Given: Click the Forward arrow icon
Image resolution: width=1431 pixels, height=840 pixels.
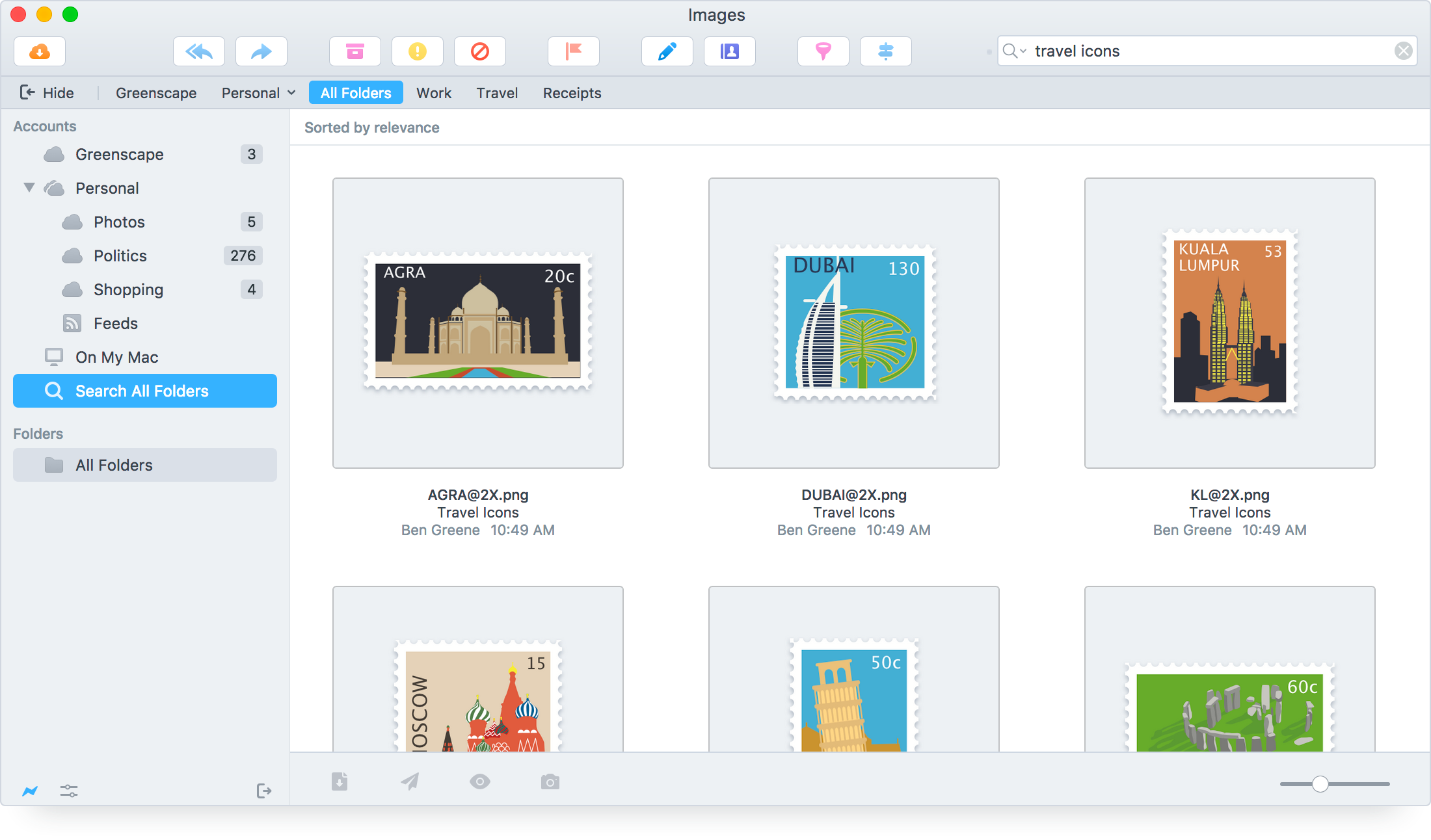Looking at the screenshot, I should click(x=261, y=51).
